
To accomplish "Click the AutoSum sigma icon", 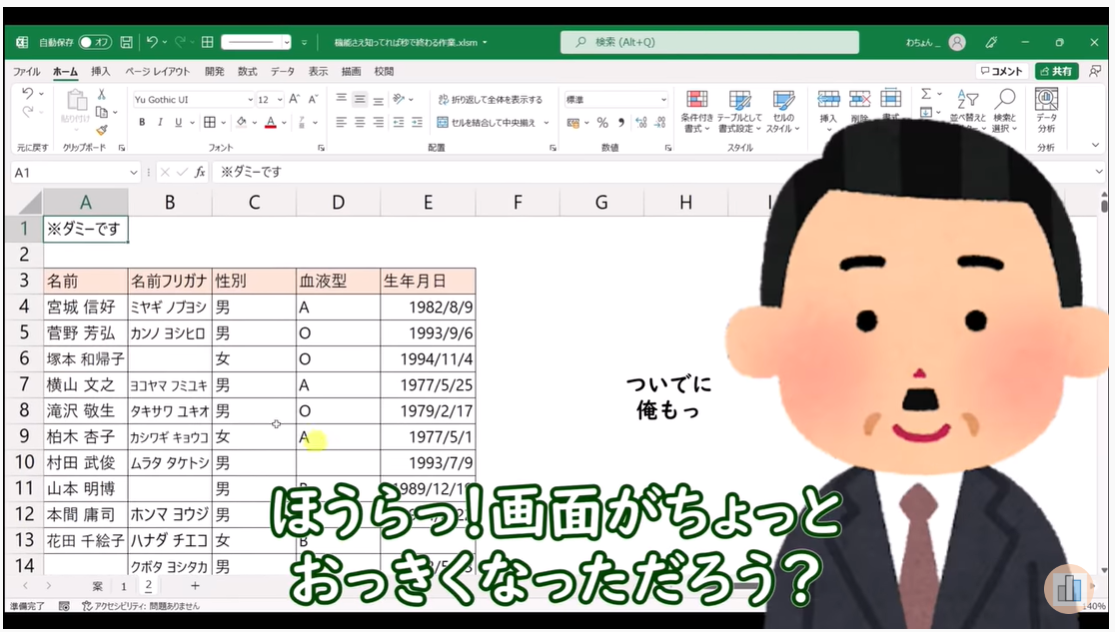I will pos(926,94).
